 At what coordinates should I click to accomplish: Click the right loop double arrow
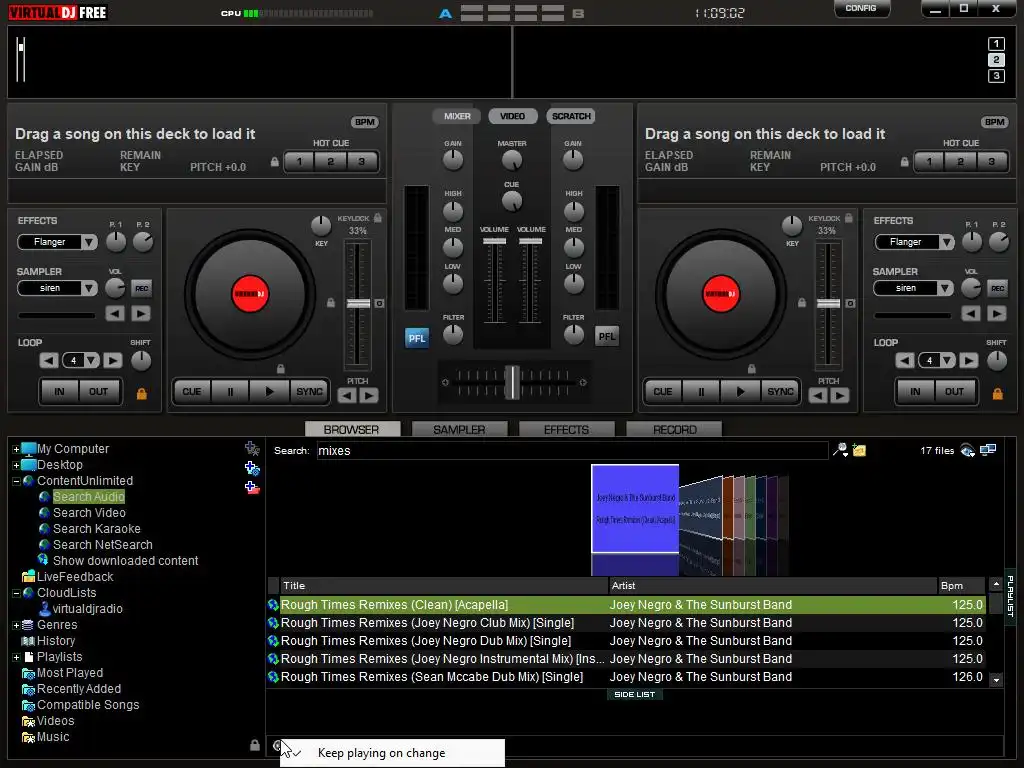coord(968,360)
